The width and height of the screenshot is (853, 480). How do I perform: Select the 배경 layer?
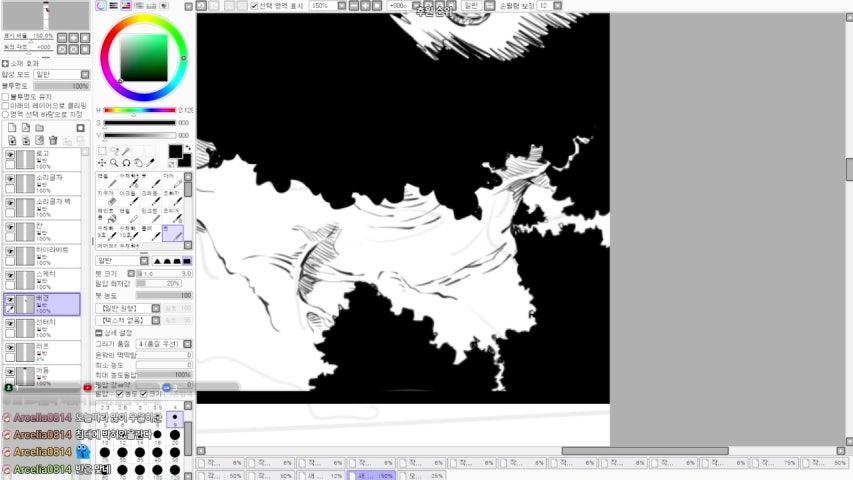[x=42, y=304]
